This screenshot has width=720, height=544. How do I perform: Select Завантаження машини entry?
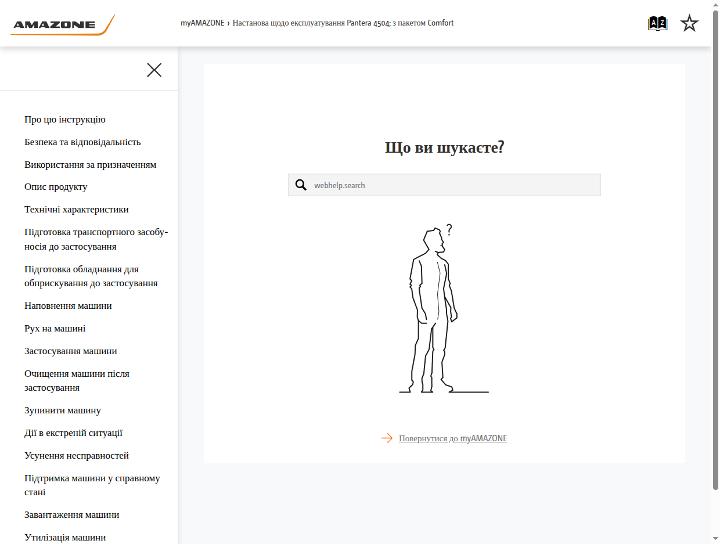coord(72,515)
